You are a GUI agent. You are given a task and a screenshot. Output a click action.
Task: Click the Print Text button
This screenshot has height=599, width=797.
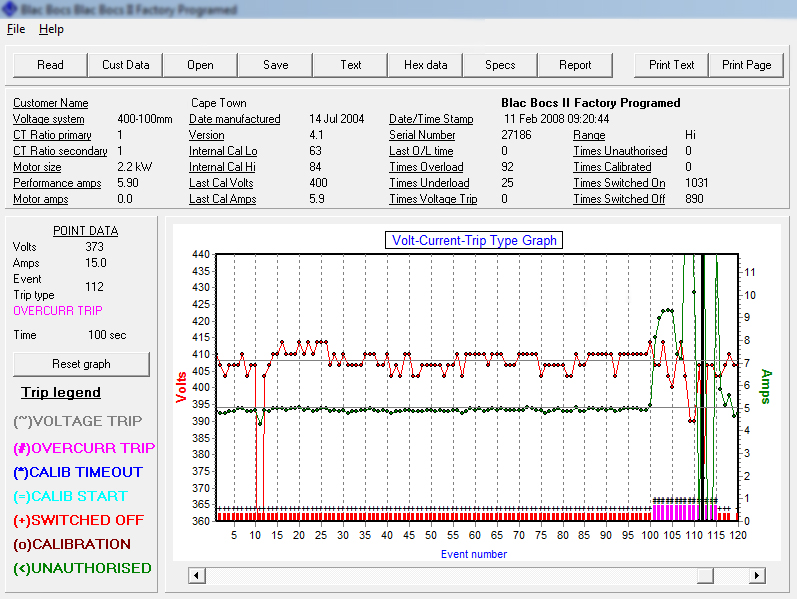[671, 65]
